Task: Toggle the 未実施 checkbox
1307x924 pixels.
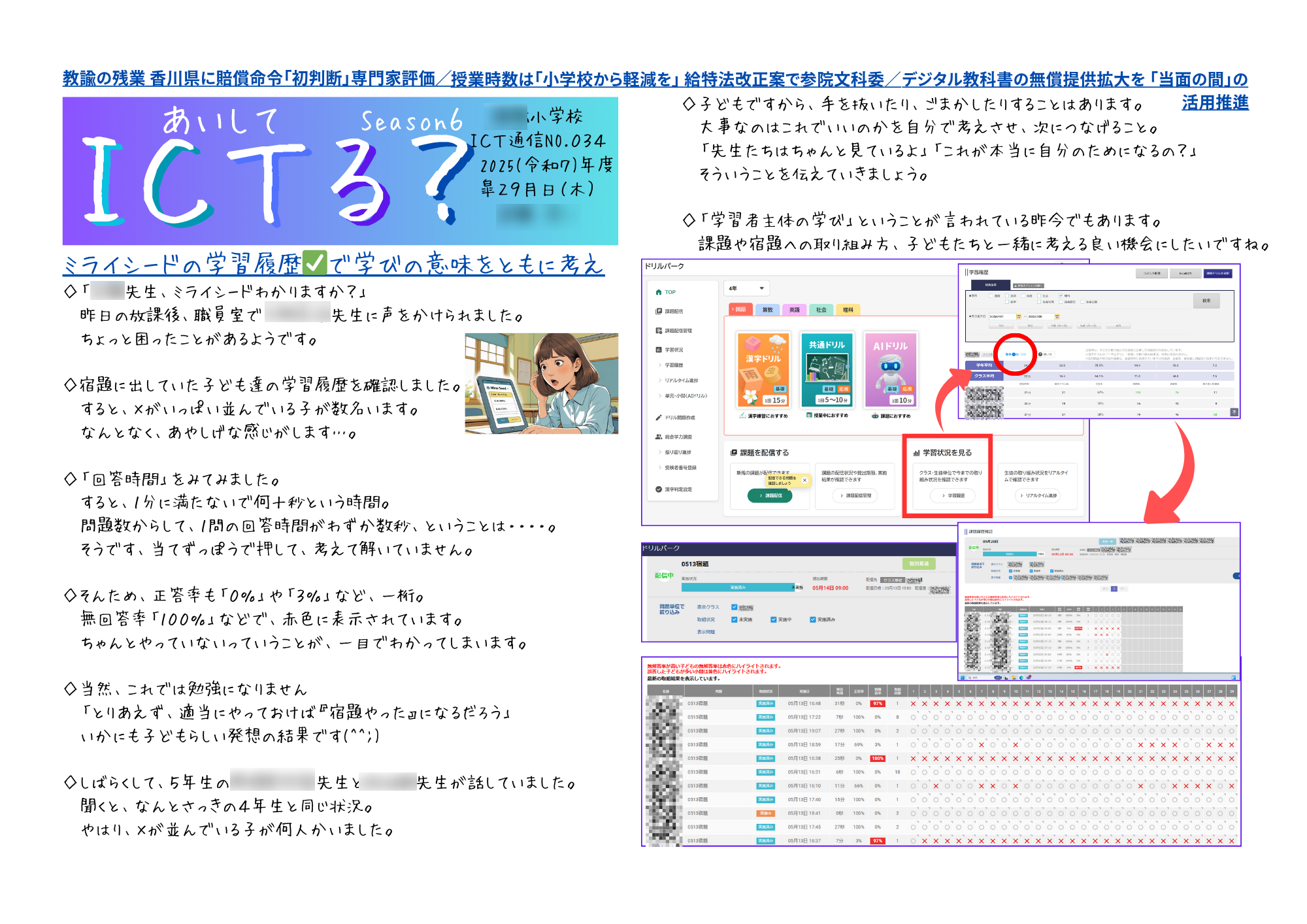Action: (x=735, y=619)
